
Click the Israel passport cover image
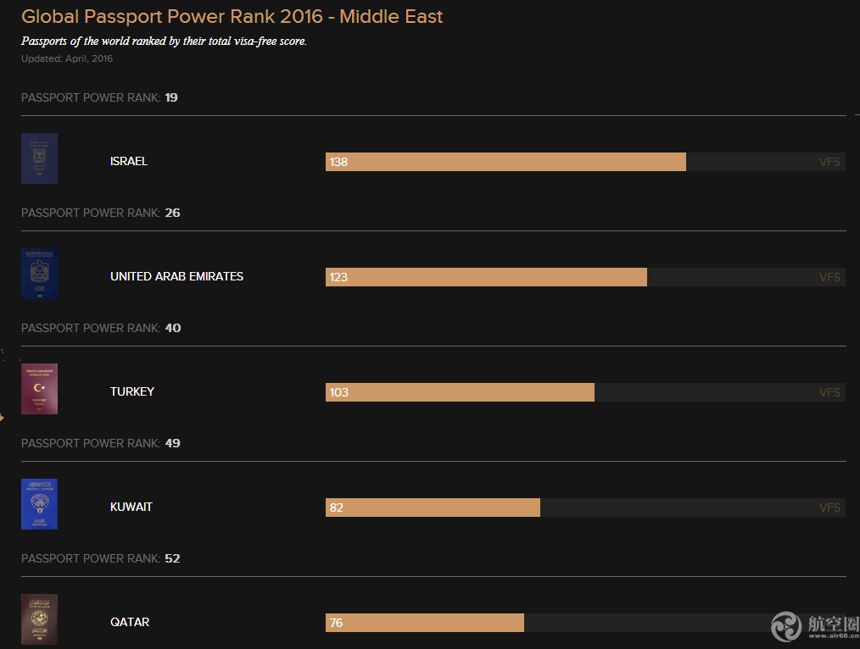(x=39, y=159)
